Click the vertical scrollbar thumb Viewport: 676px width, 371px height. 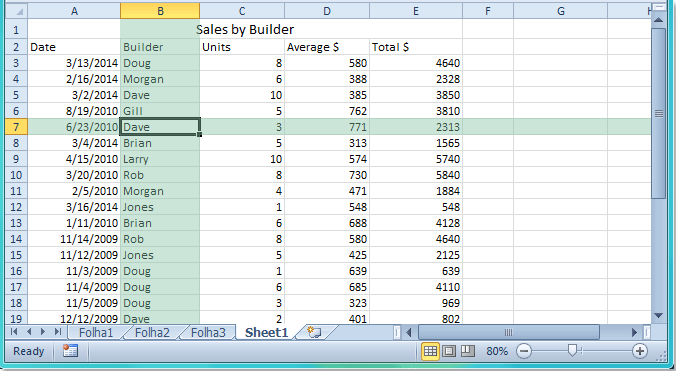658,114
